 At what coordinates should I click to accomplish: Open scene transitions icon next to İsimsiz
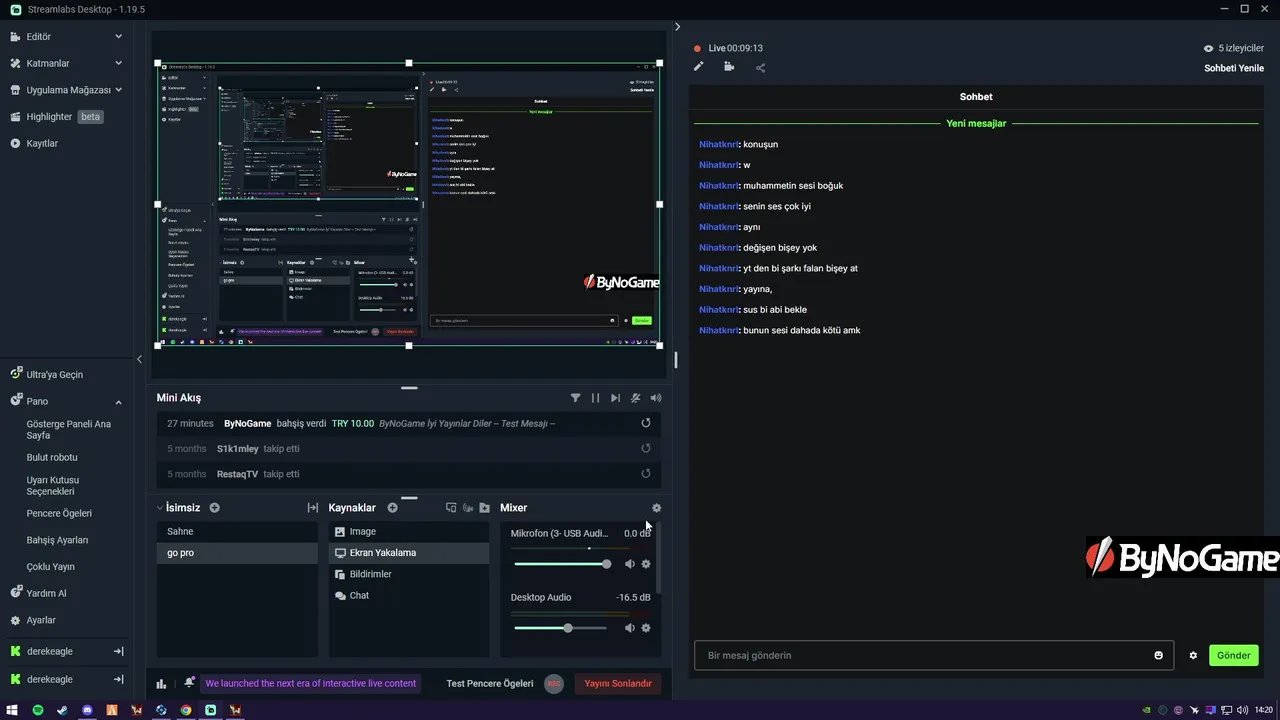(312, 508)
